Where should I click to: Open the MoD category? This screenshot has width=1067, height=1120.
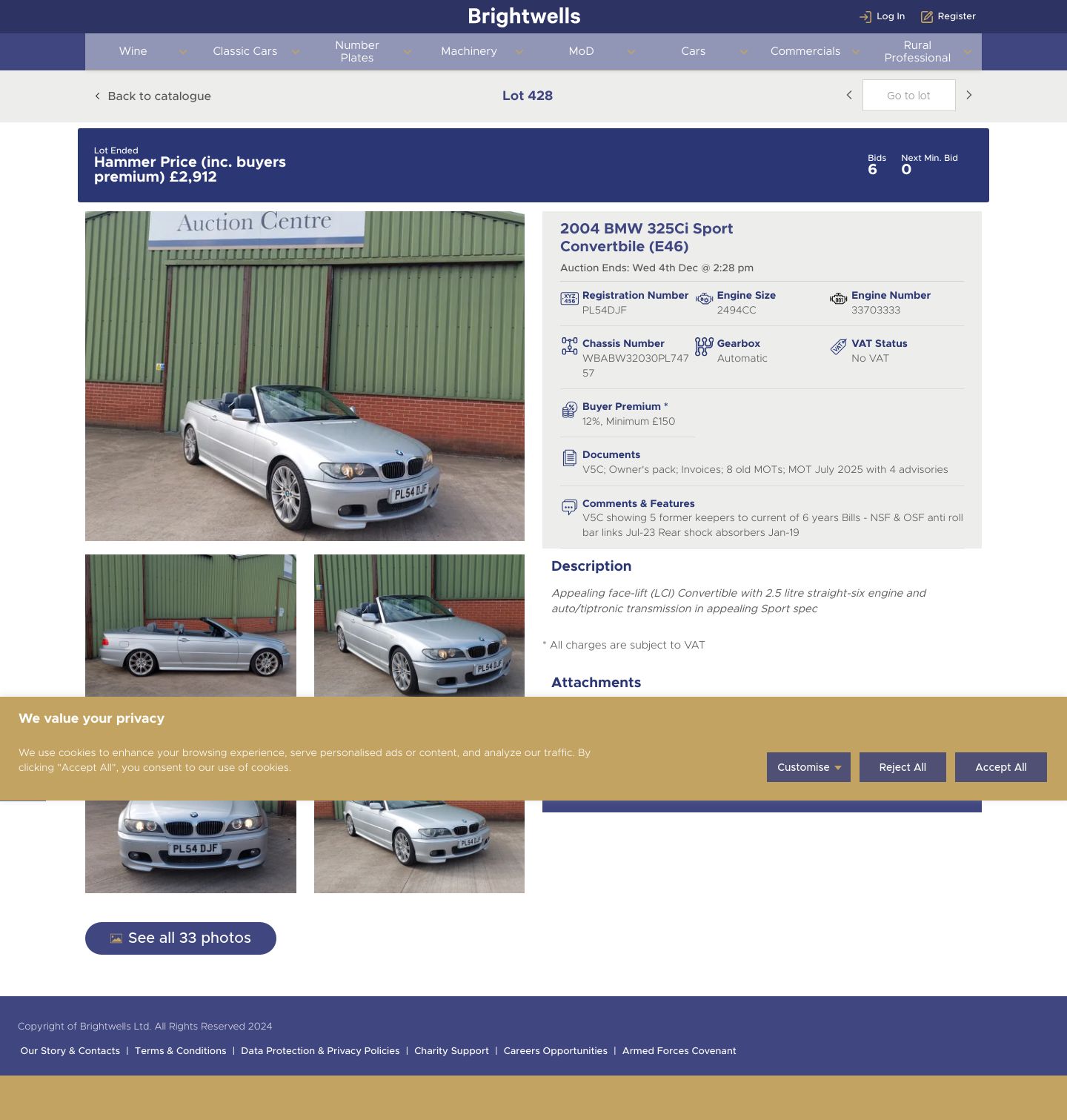(x=581, y=51)
